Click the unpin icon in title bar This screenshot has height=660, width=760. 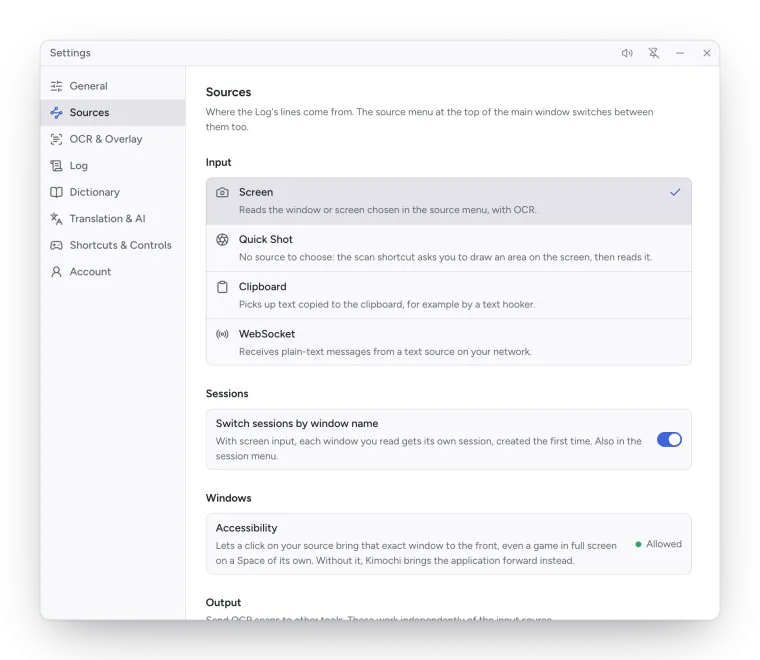(654, 53)
